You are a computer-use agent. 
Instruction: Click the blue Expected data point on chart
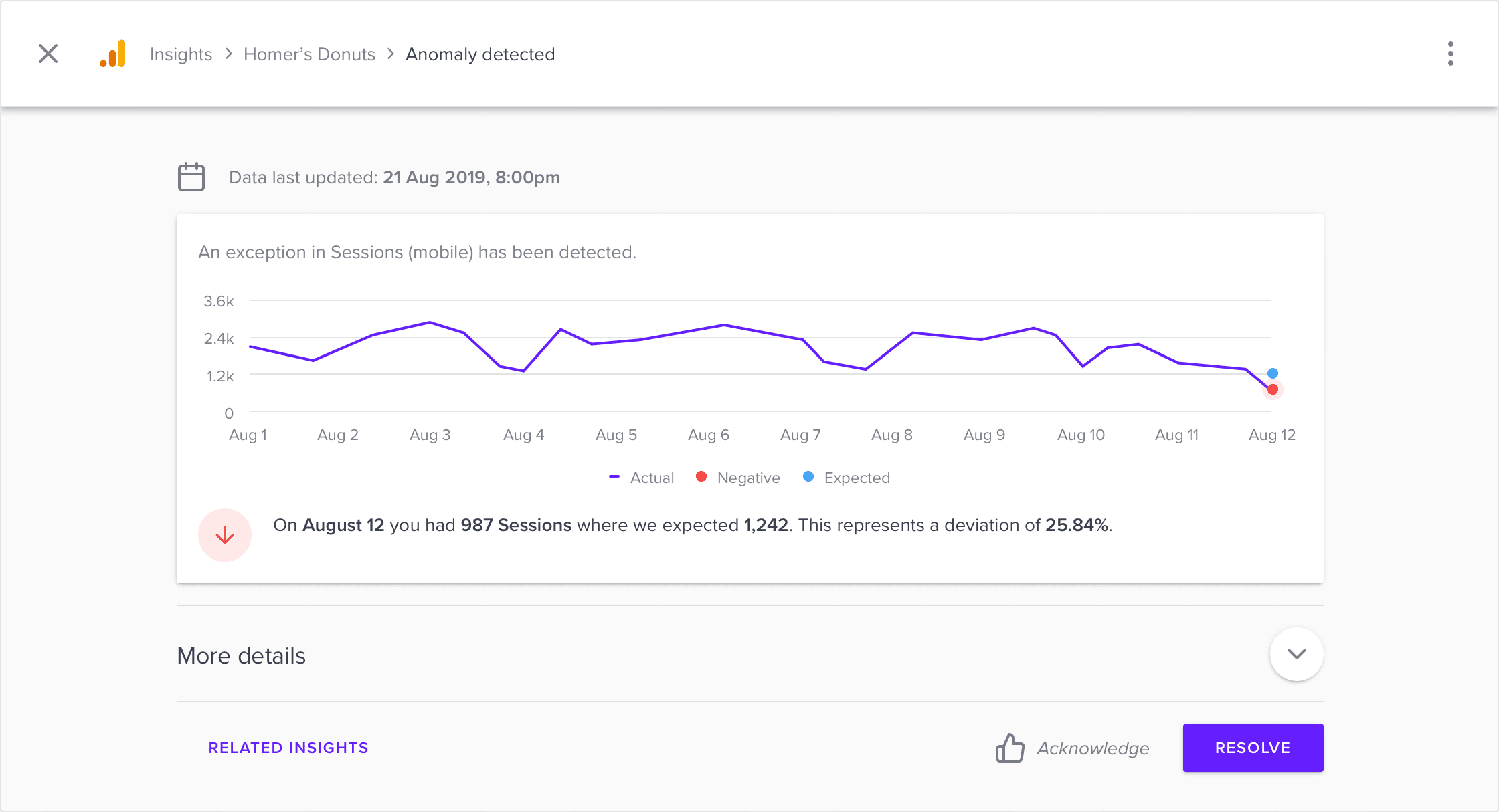tap(1273, 373)
